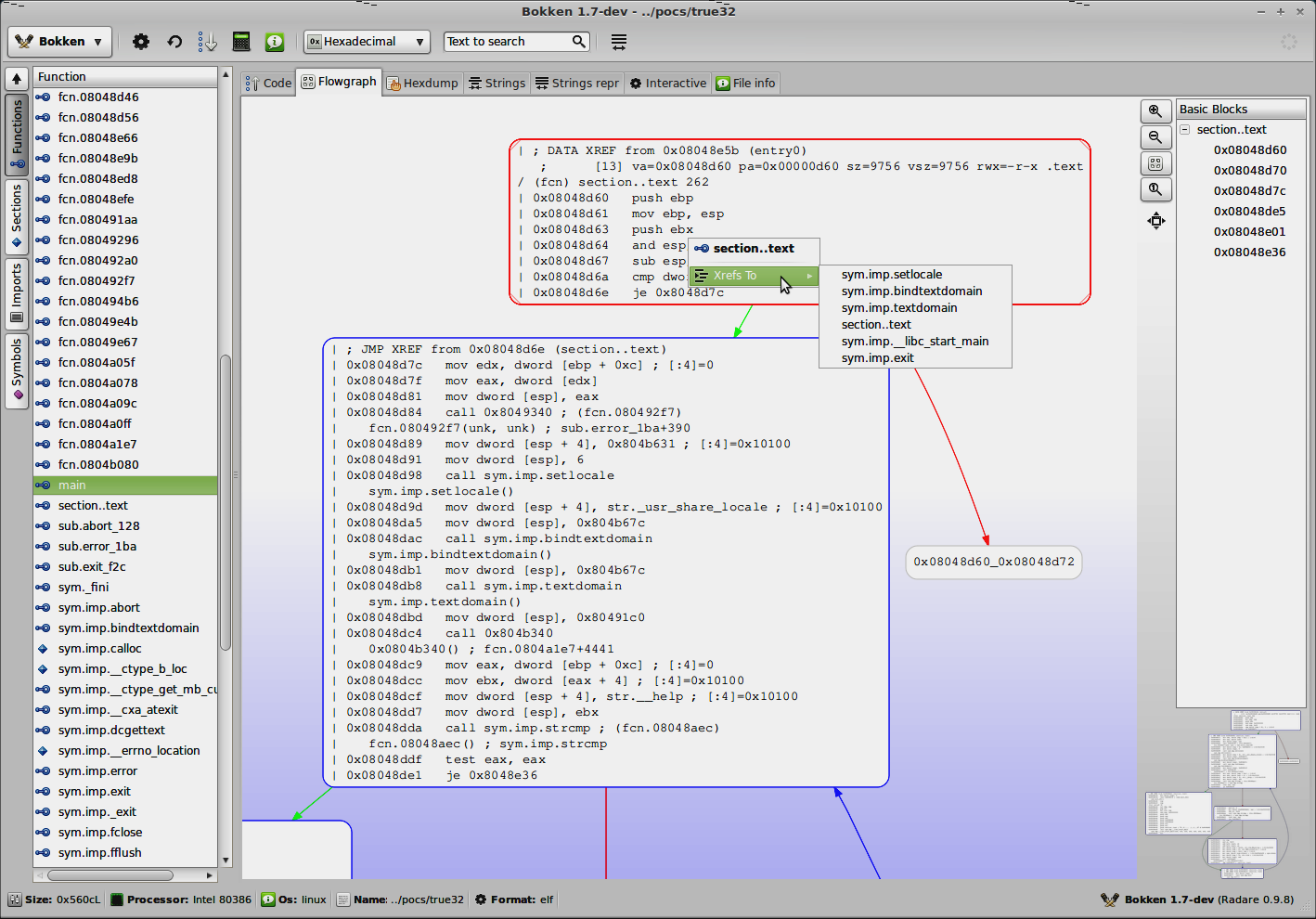Image resolution: width=1316 pixels, height=919 pixels.
Task: Select sym.imp.__libc_start_main in the xrefs list
Action: (x=914, y=342)
